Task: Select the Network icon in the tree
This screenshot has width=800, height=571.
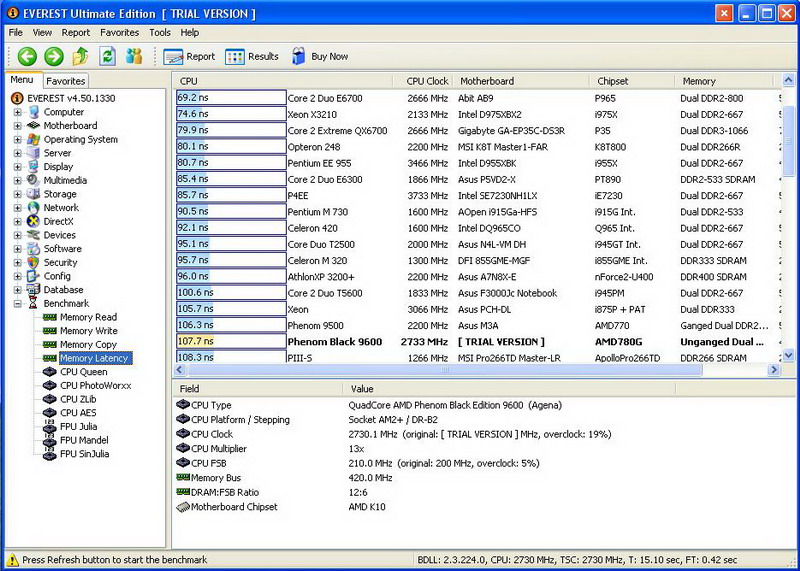Action: click(34, 208)
